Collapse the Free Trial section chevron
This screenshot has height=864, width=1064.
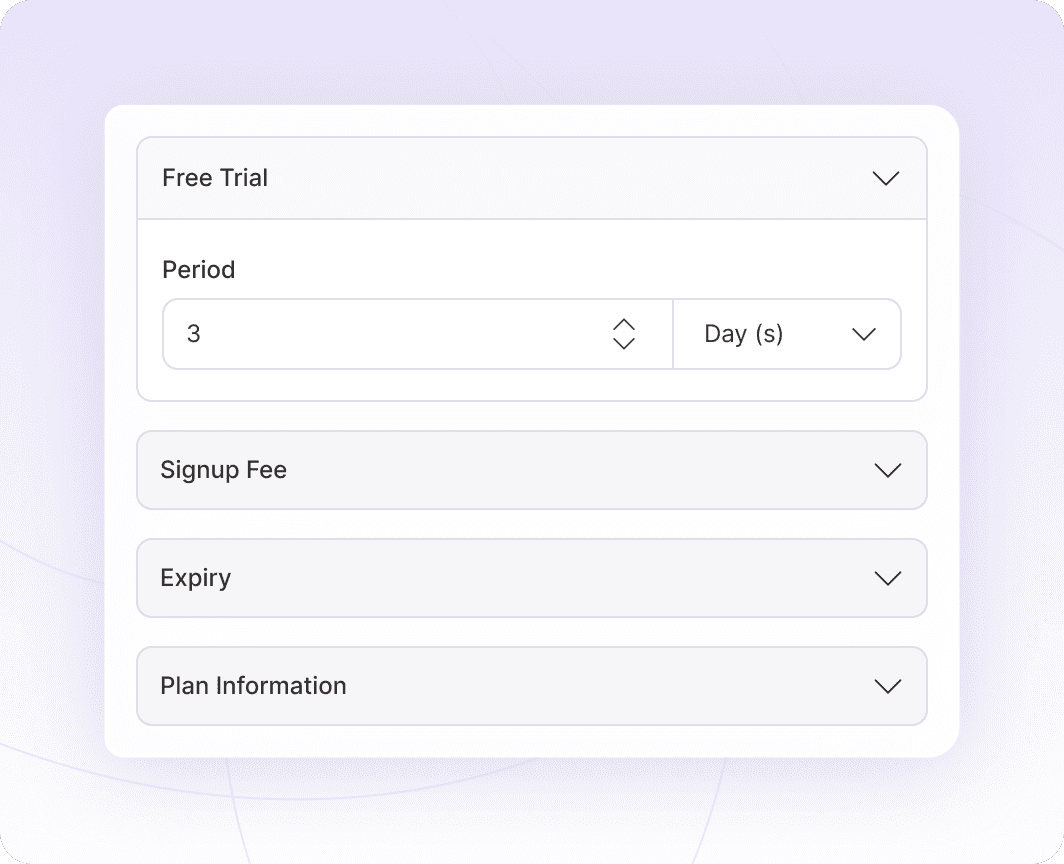[886, 179]
